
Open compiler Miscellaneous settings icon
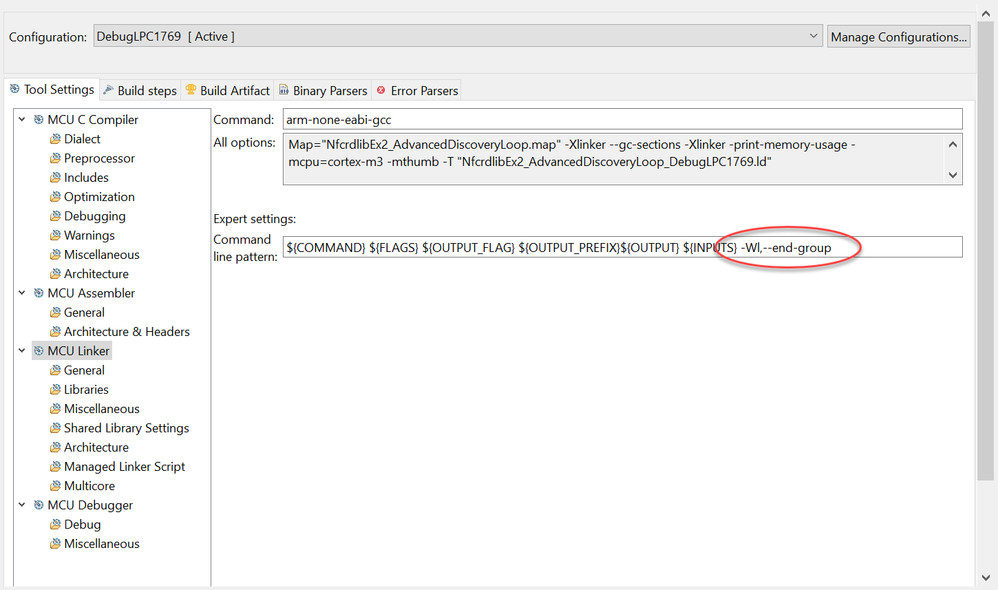[x=55, y=255]
